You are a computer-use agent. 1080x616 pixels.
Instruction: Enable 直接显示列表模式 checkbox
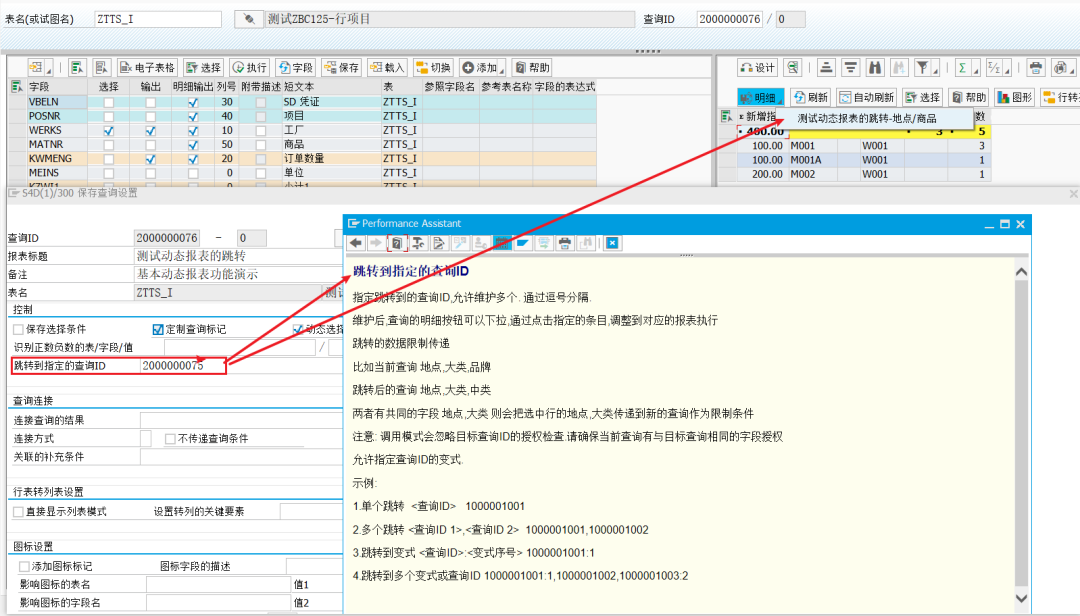[x=19, y=511]
